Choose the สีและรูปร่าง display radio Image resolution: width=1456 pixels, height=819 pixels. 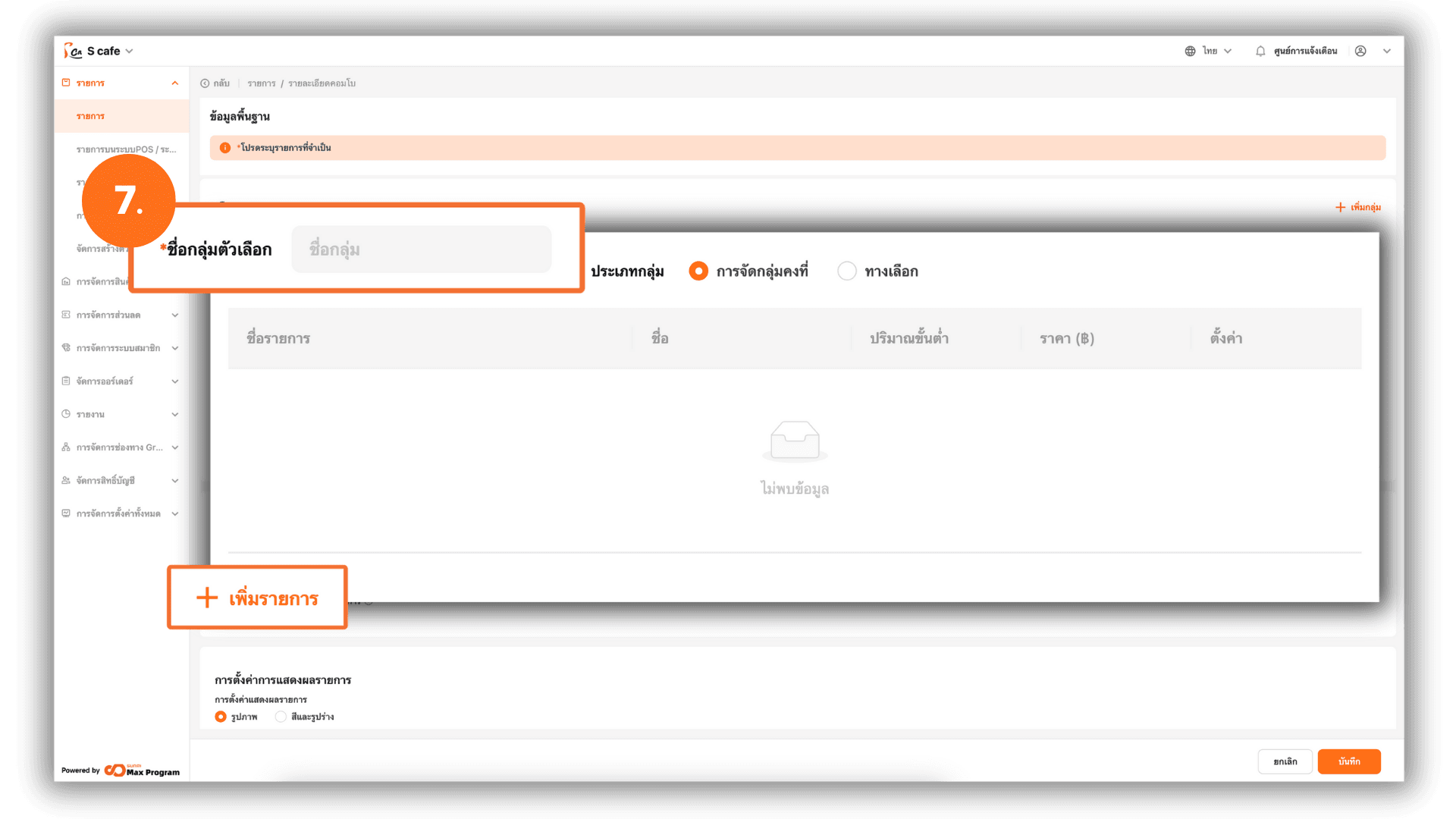click(281, 717)
